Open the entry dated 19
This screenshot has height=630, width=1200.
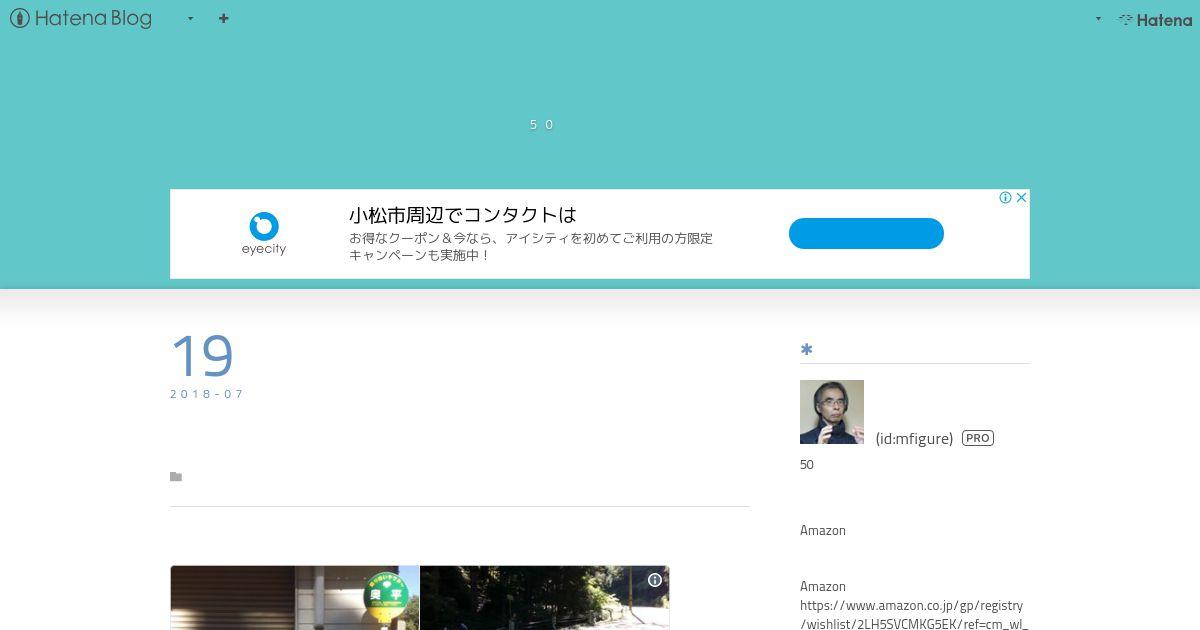point(202,356)
